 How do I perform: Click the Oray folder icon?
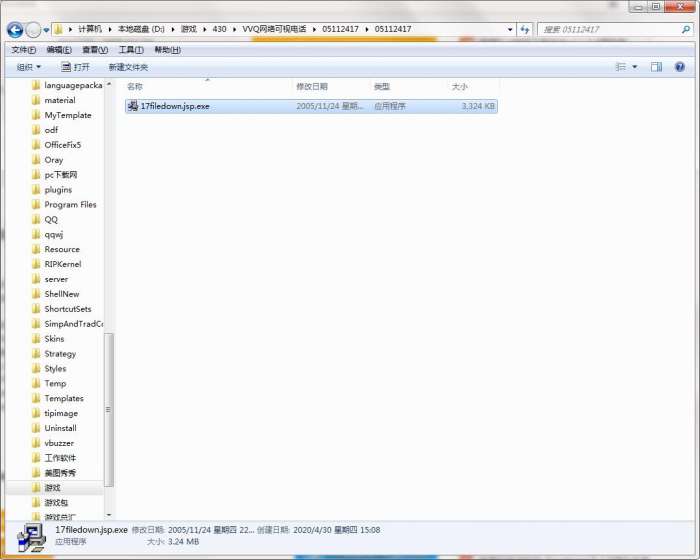pos(36,160)
